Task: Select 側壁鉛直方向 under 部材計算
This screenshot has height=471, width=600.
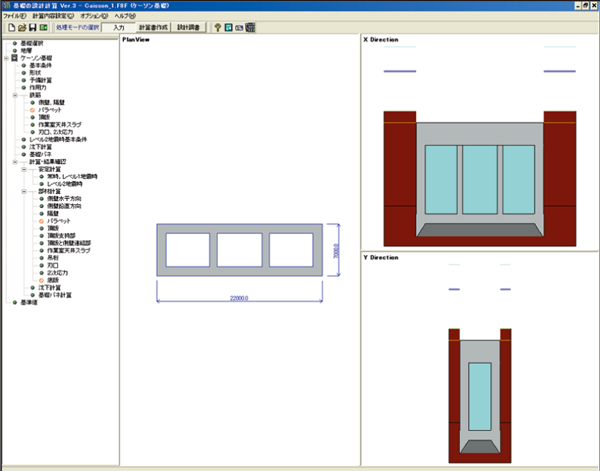Action: pyautogui.click(x=64, y=206)
